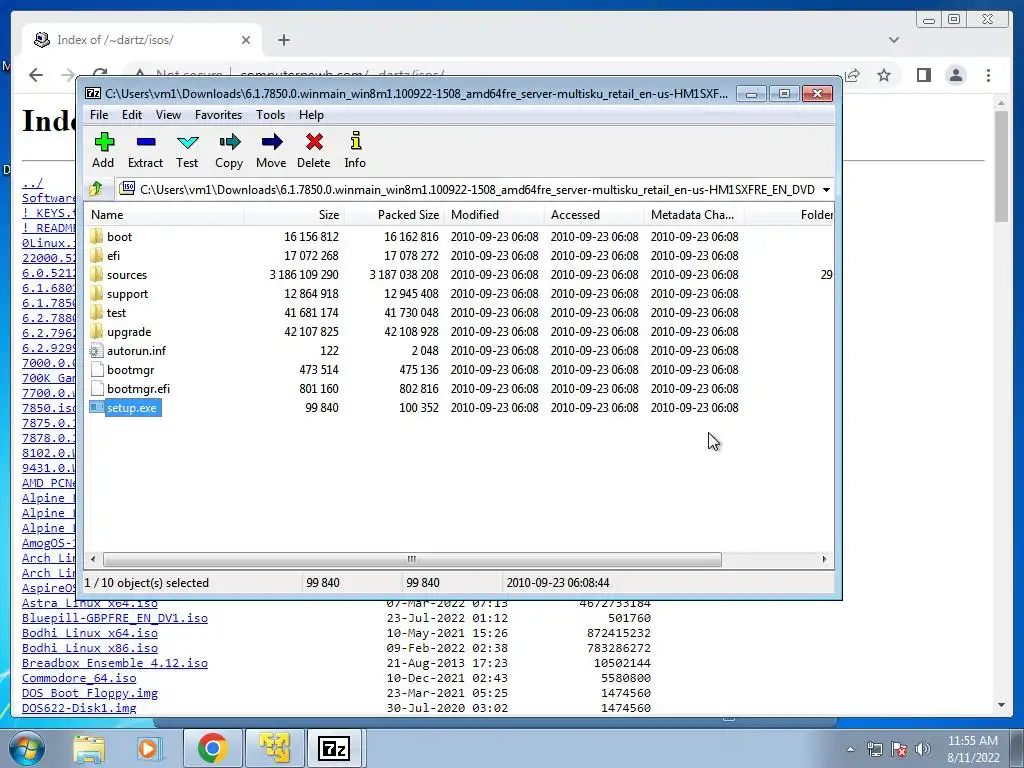The height and width of the screenshot is (768, 1024).
Task: Switch to Chrome in the taskbar
Action: click(213, 748)
